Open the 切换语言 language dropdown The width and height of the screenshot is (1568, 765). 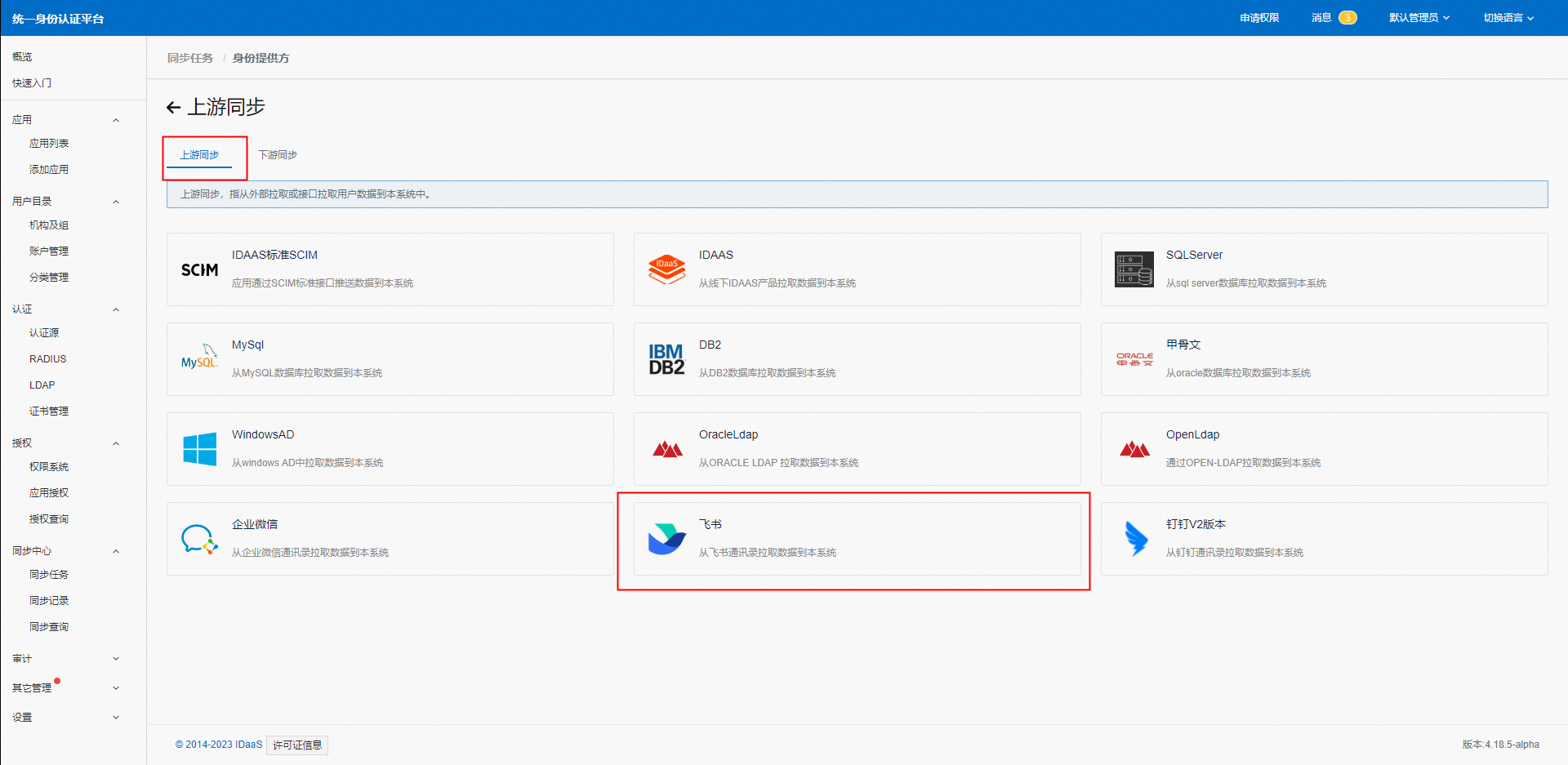coord(1508,18)
